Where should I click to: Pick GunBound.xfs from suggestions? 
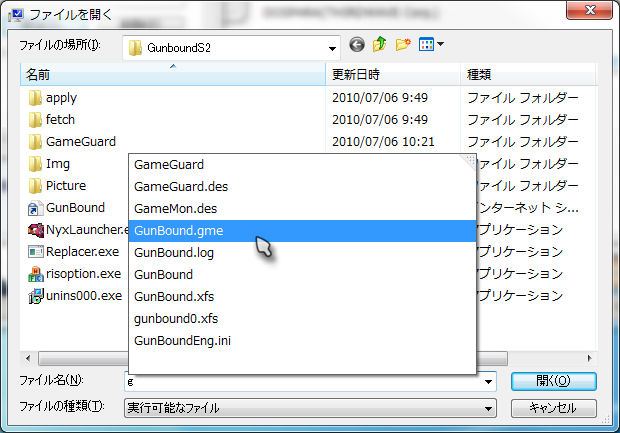pyautogui.click(x=302, y=297)
